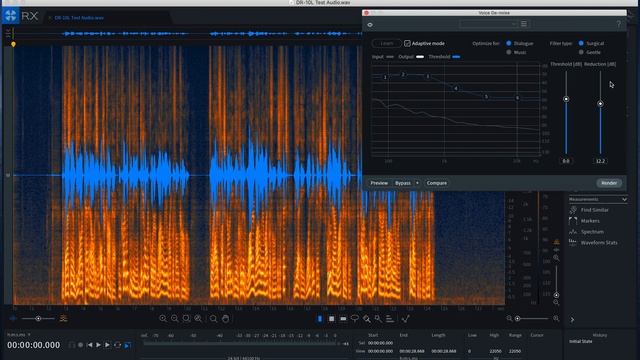Click the eye icon in Voice De-noise
This screenshot has height=360, width=640.
pyautogui.click(x=370, y=25)
